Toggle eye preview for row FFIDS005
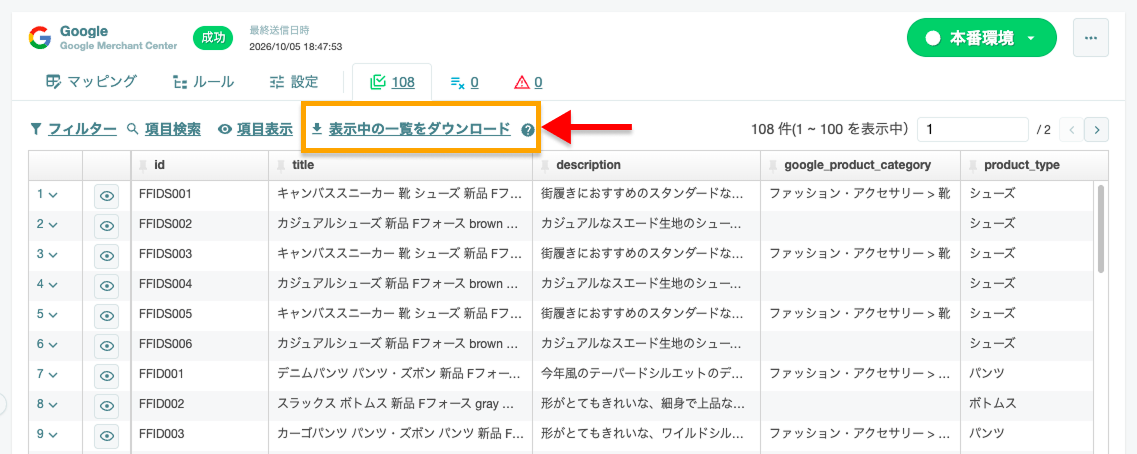 coord(107,315)
